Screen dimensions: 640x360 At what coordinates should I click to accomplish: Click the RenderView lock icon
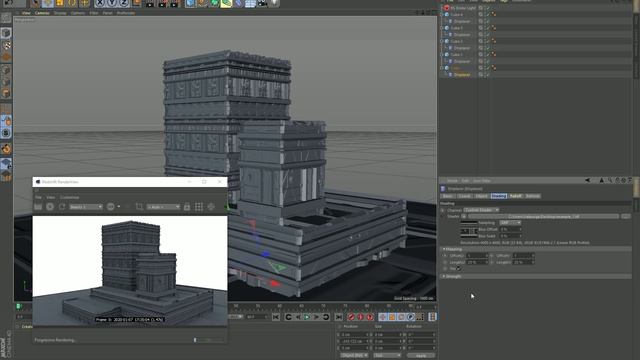click(x=187, y=207)
